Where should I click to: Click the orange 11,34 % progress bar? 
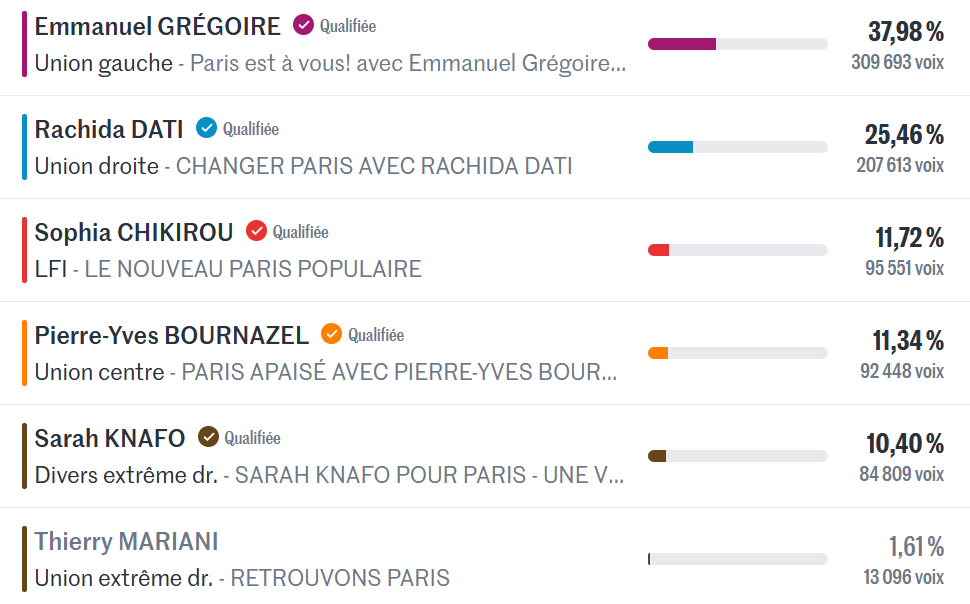(737, 353)
